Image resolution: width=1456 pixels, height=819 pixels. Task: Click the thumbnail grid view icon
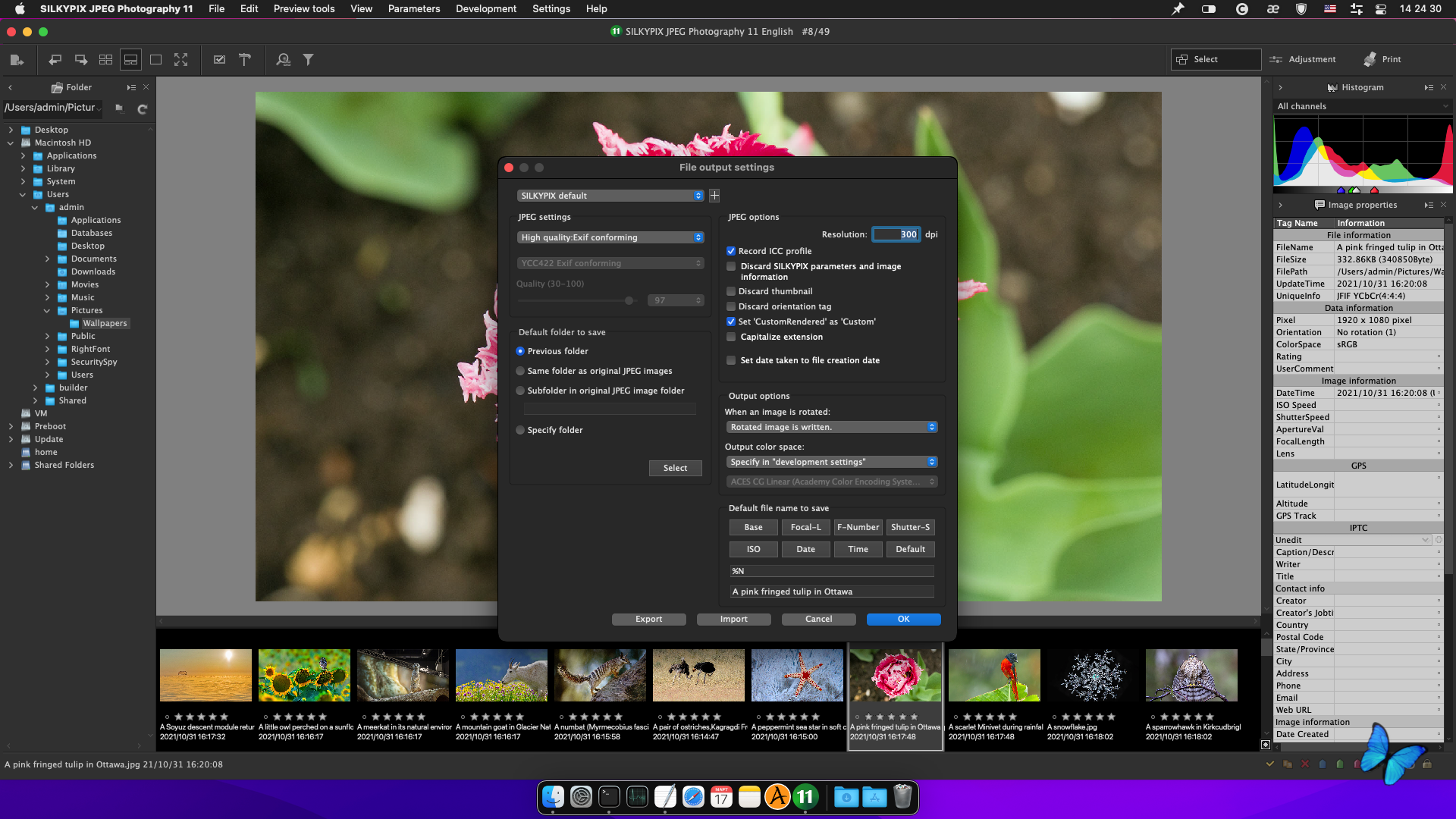click(106, 59)
